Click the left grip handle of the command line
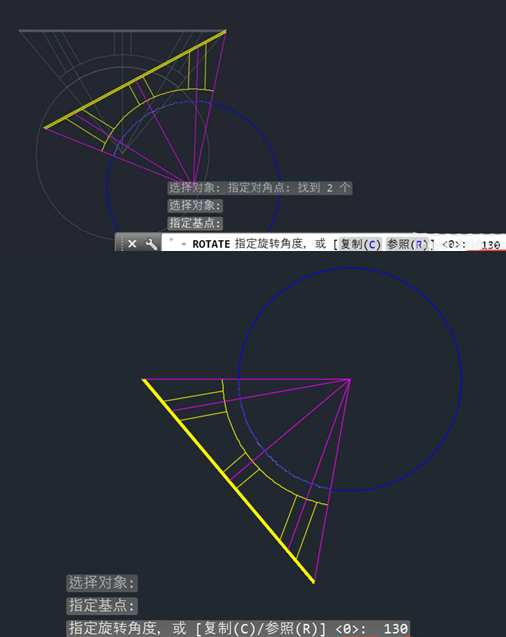 (x=121, y=244)
